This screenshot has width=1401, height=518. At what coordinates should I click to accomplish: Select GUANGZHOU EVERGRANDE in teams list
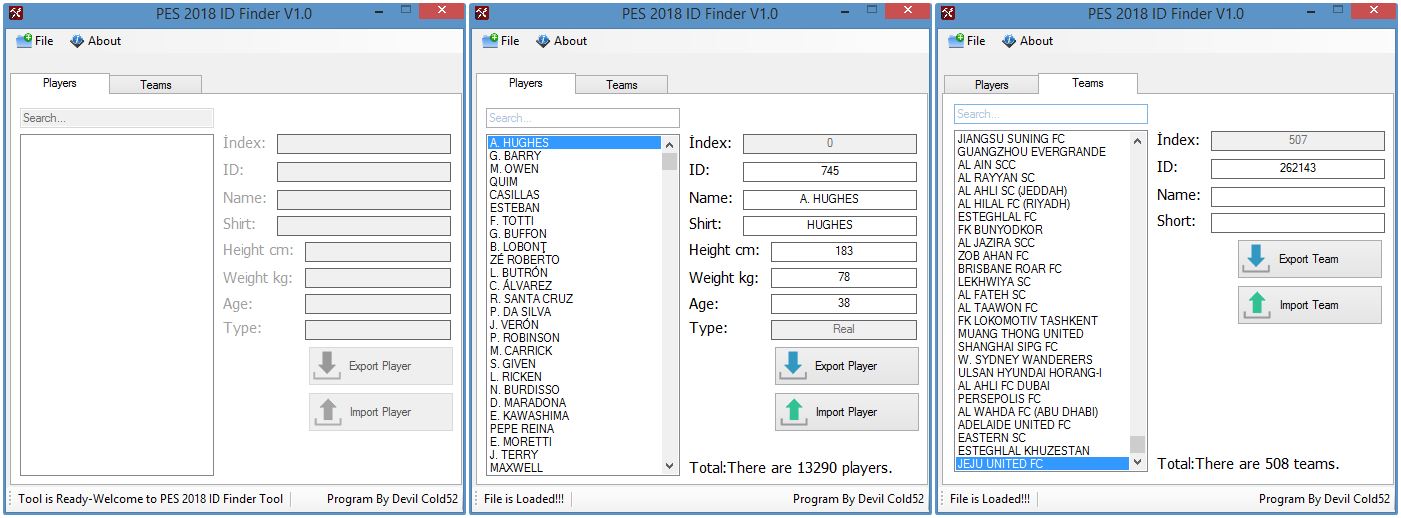click(1042, 152)
